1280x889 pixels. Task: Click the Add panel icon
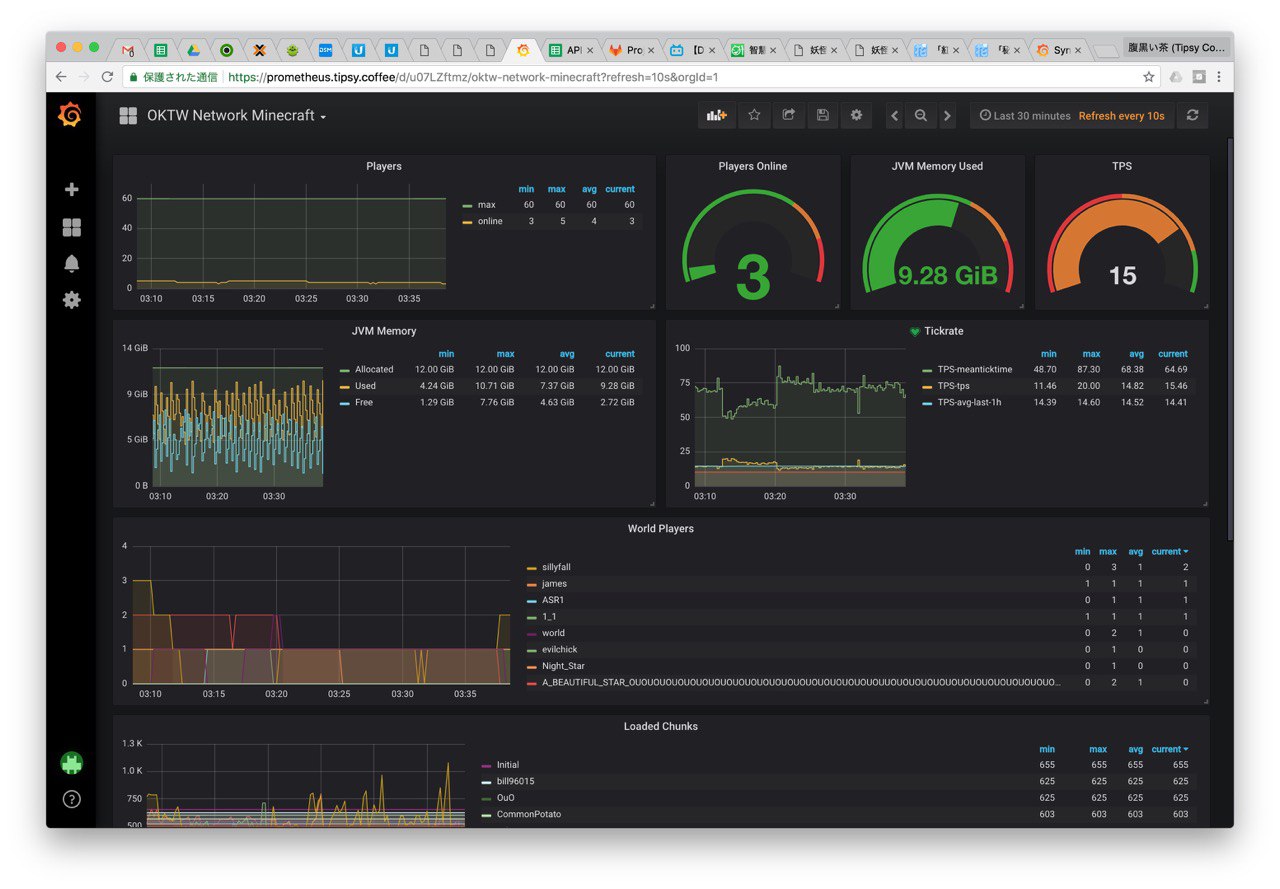tap(716, 116)
